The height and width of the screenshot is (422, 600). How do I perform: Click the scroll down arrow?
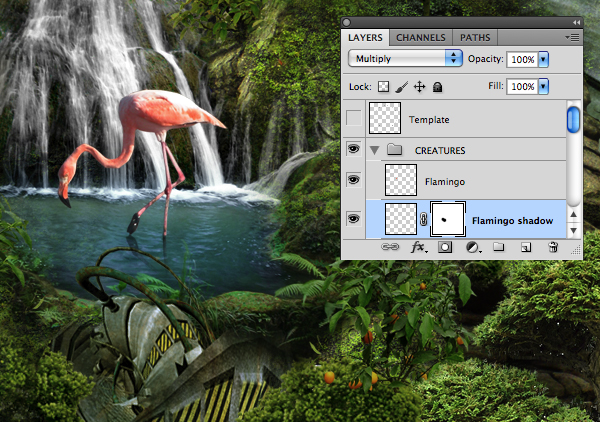pos(573,230)
